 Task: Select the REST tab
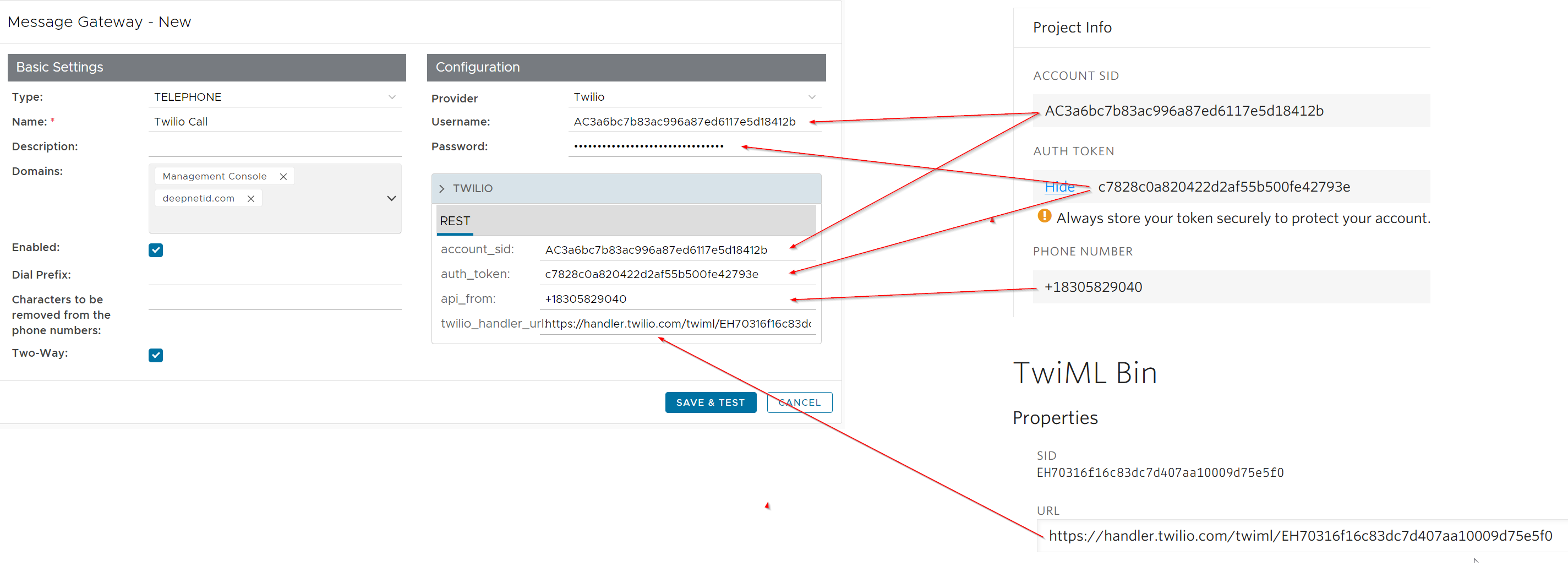pos(455,221)
